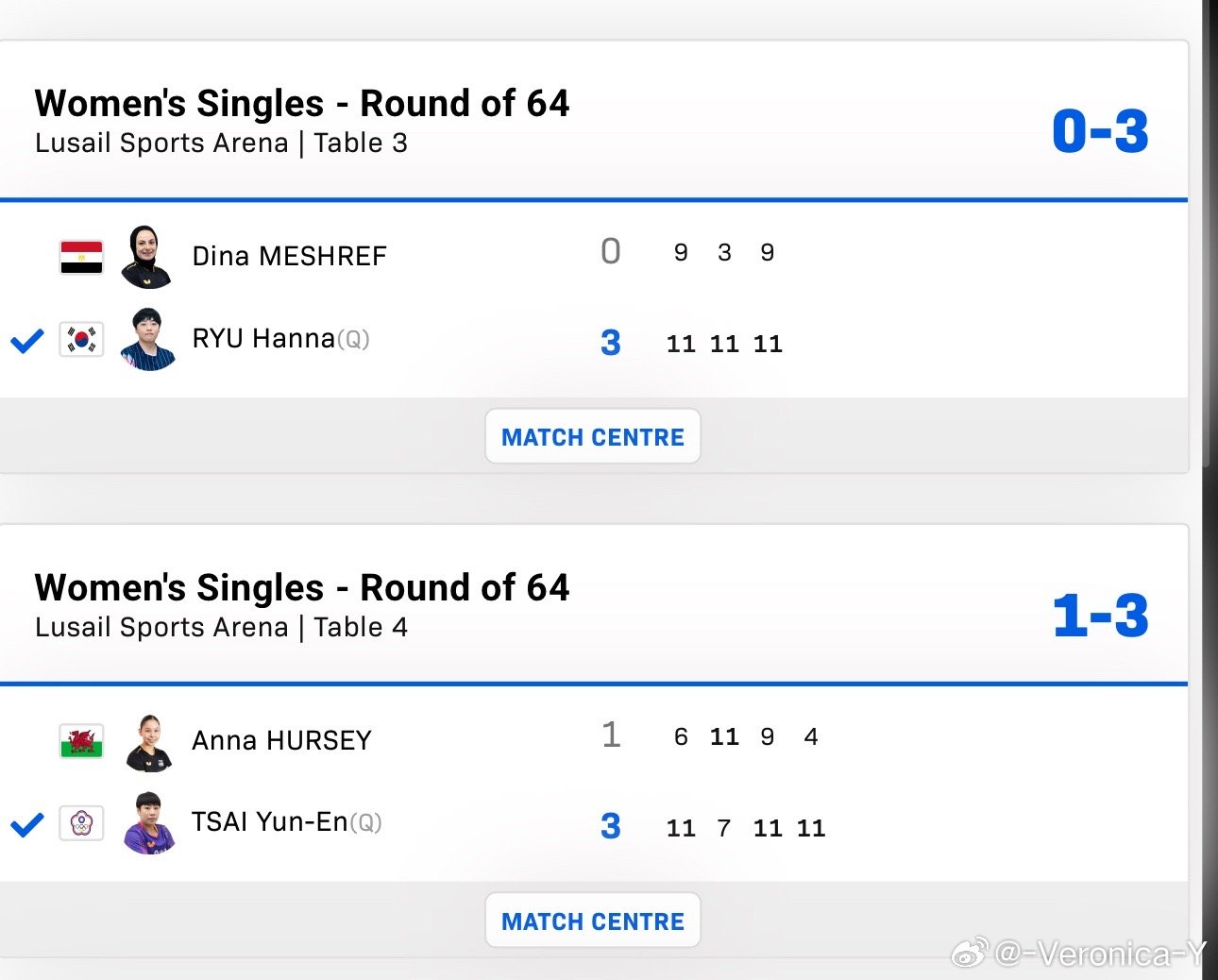Select player name Dina MESHREF
The width and height of the screenshot is (1218, 980).
[x=289, y=257]
